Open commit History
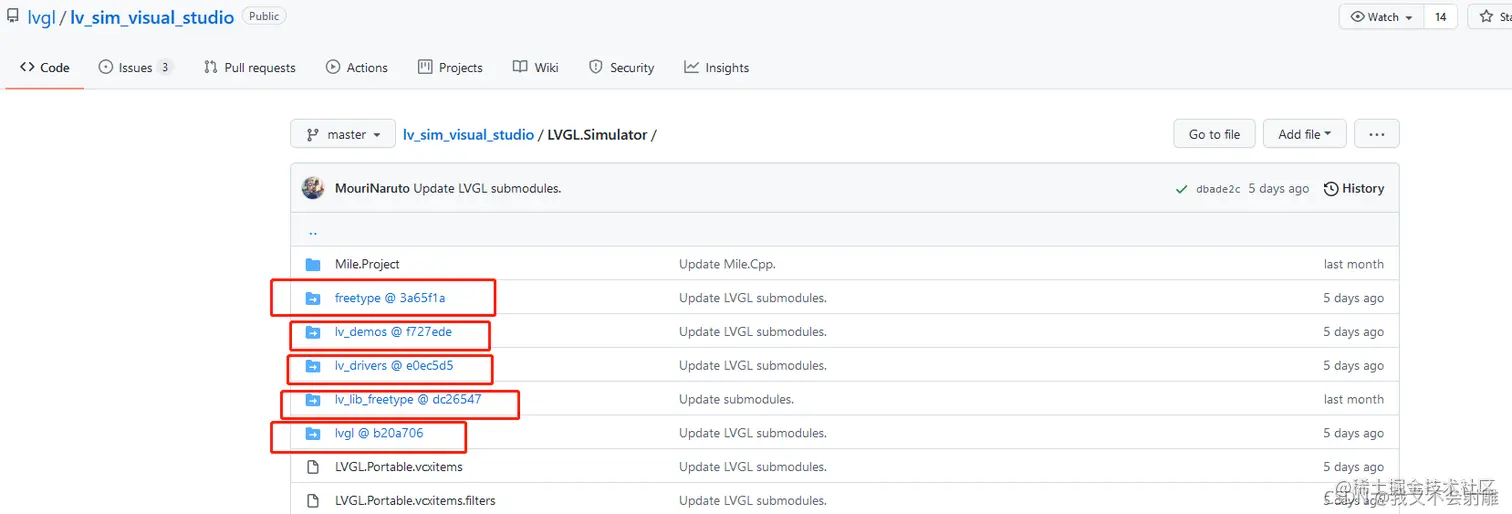1512x514 pixels. point(1354,188)
